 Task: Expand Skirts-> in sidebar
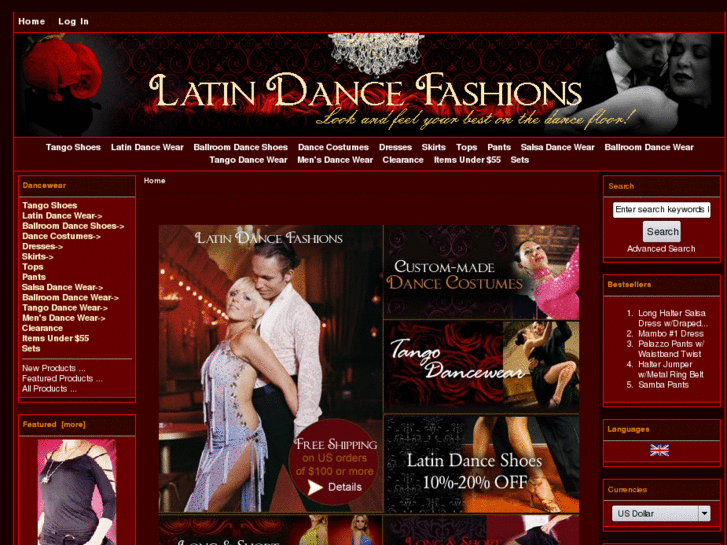38,256
